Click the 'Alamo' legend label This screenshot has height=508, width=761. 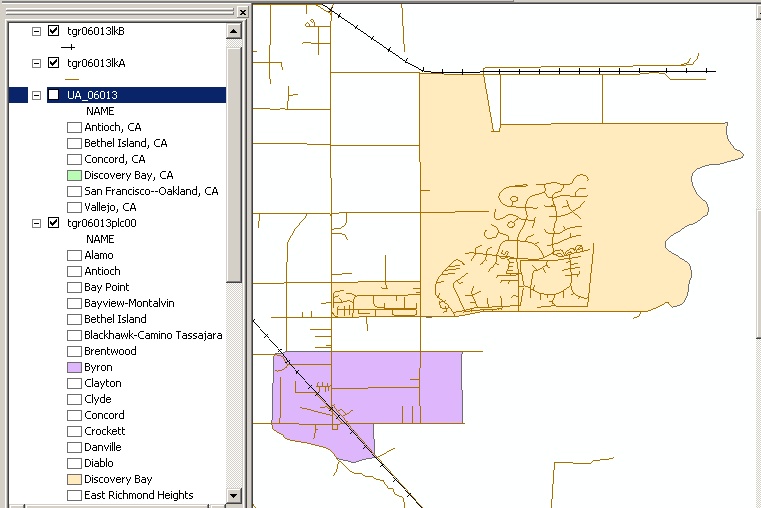(x=99, y=255)
